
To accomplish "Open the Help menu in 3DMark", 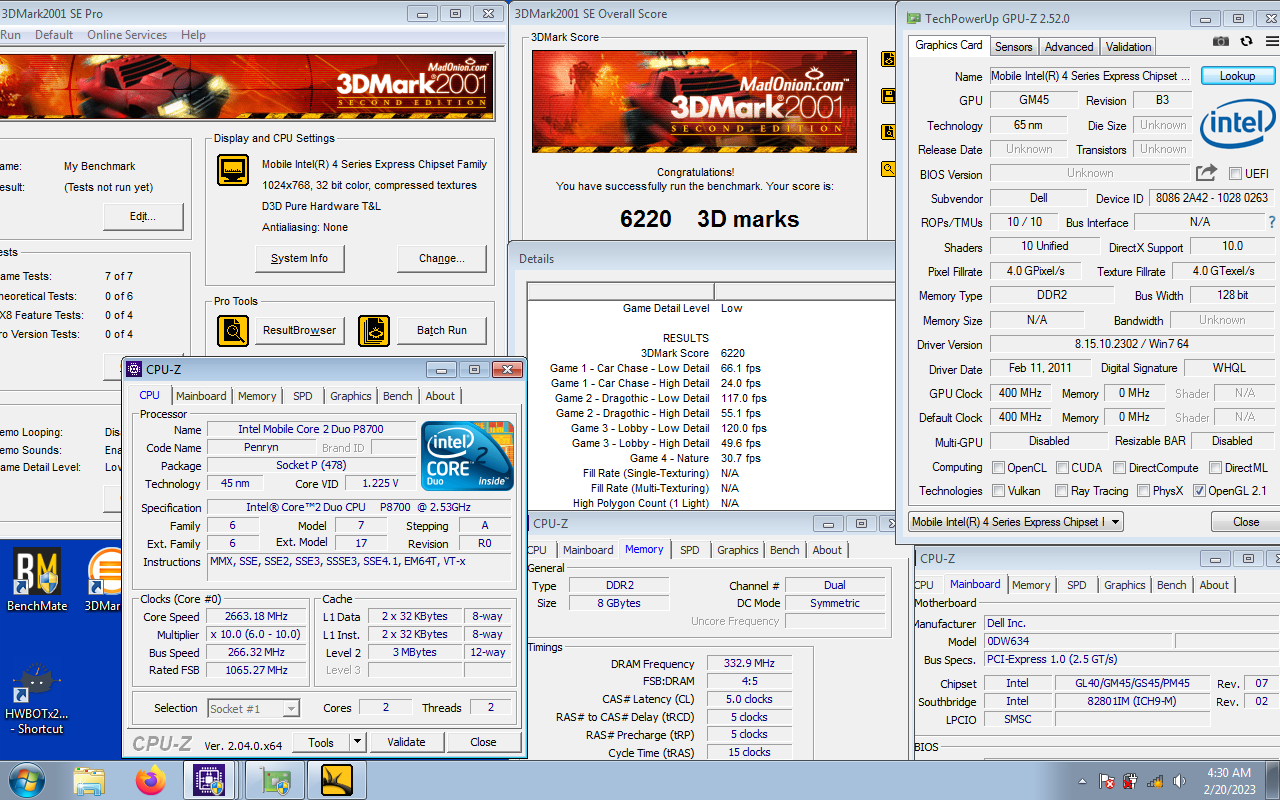I will coord(193,35).
